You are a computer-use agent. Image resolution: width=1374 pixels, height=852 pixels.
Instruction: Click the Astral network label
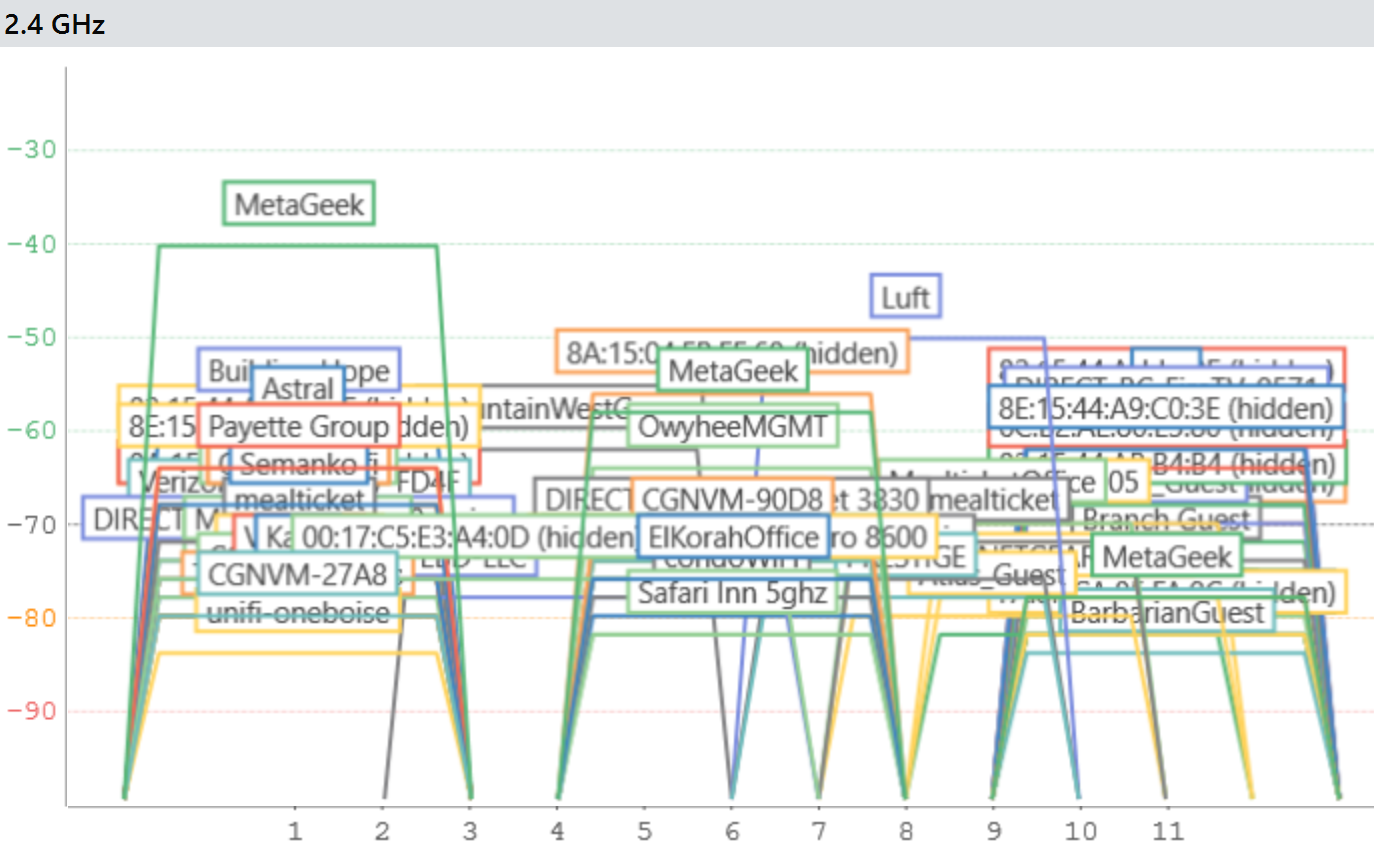tap(298, 390)
